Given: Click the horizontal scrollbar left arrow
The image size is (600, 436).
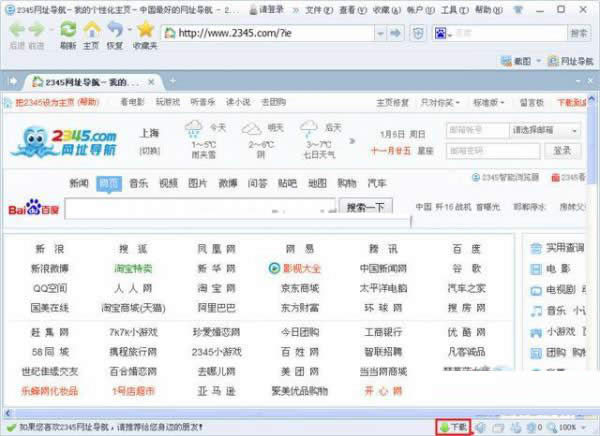Looking at the screenshot, I should 8,413.
